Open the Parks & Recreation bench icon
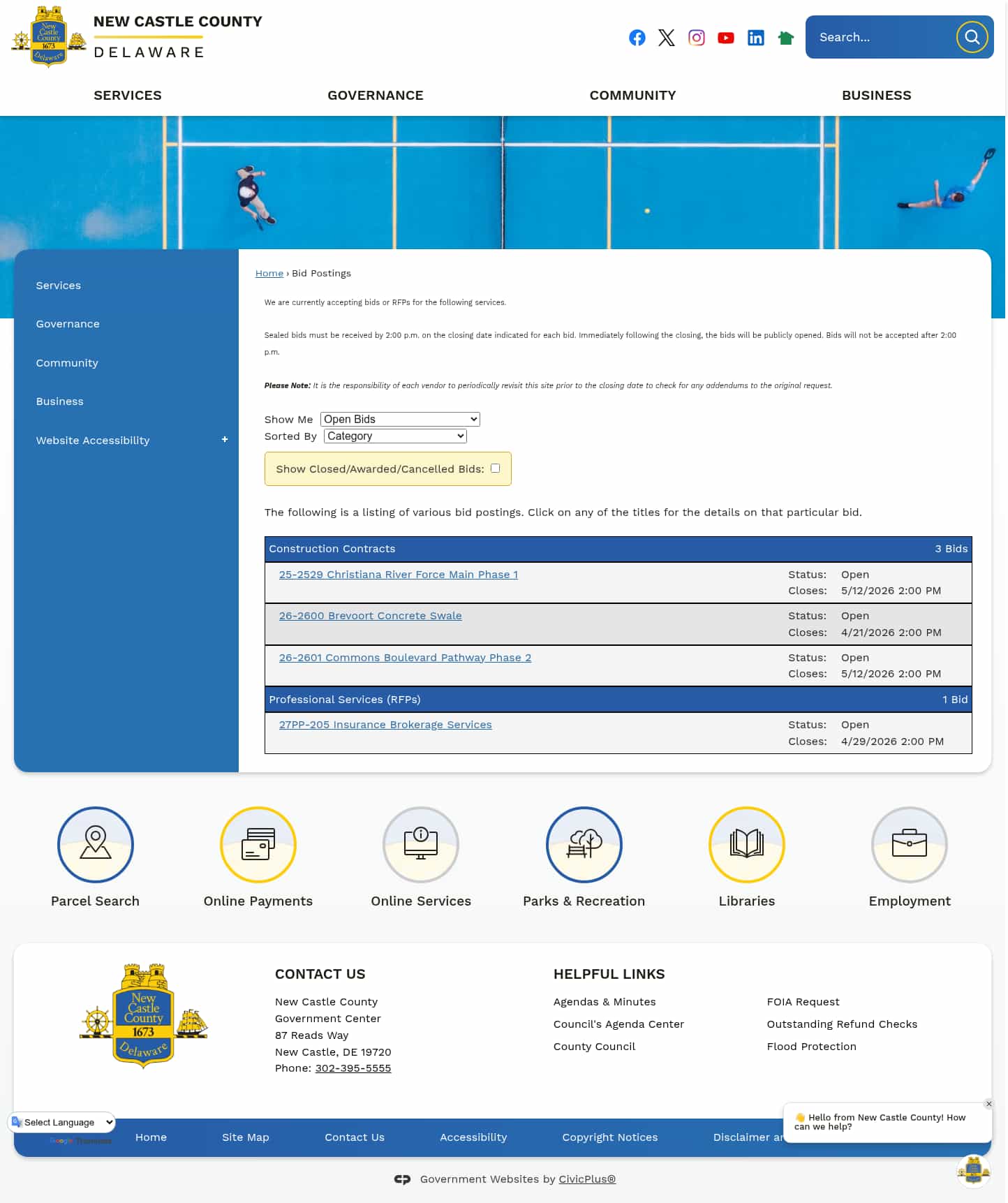Viewport: 1008px width, 1203px height. coord(584,845)
